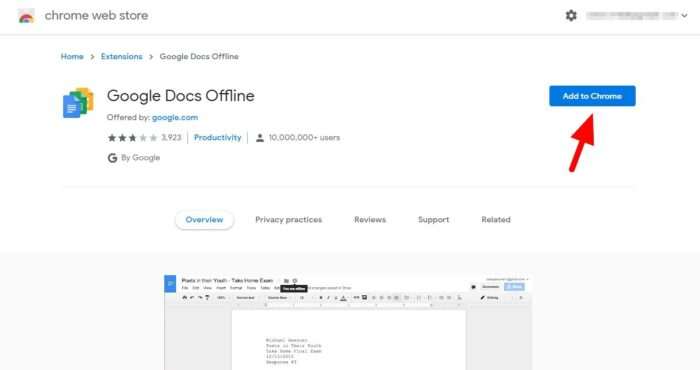Image resolution: width=700 pixels, height=370 pixels.
Task: Go to the Home breadcrumb link
Action: [x=72, y=57]
